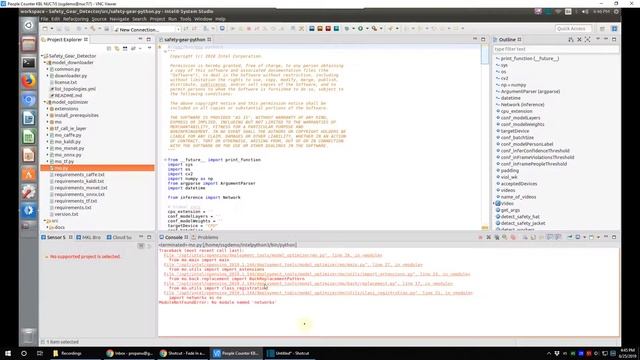Select requirements_caffe.txt in the tree
640x360 pixels.
[x=80, y=175]
